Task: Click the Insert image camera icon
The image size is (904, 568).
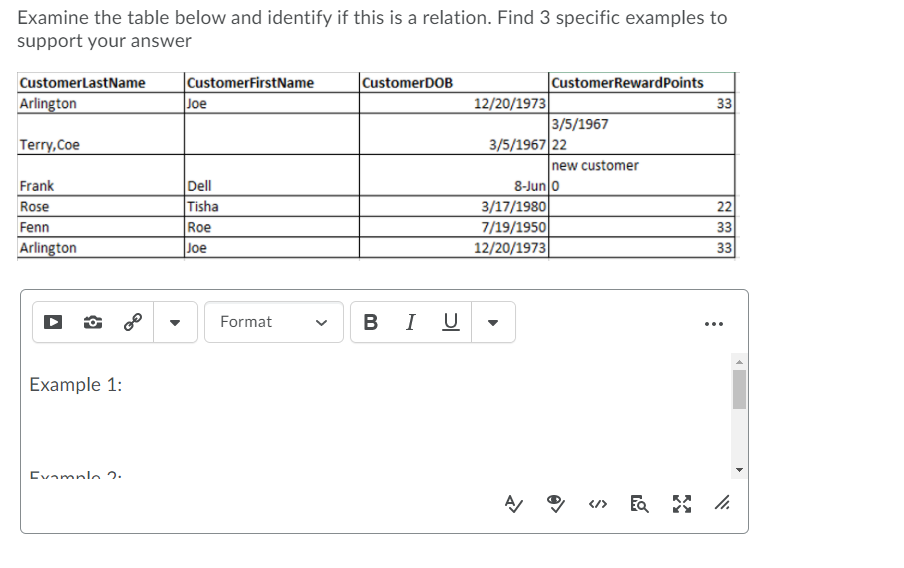Action: coord(93,322)
